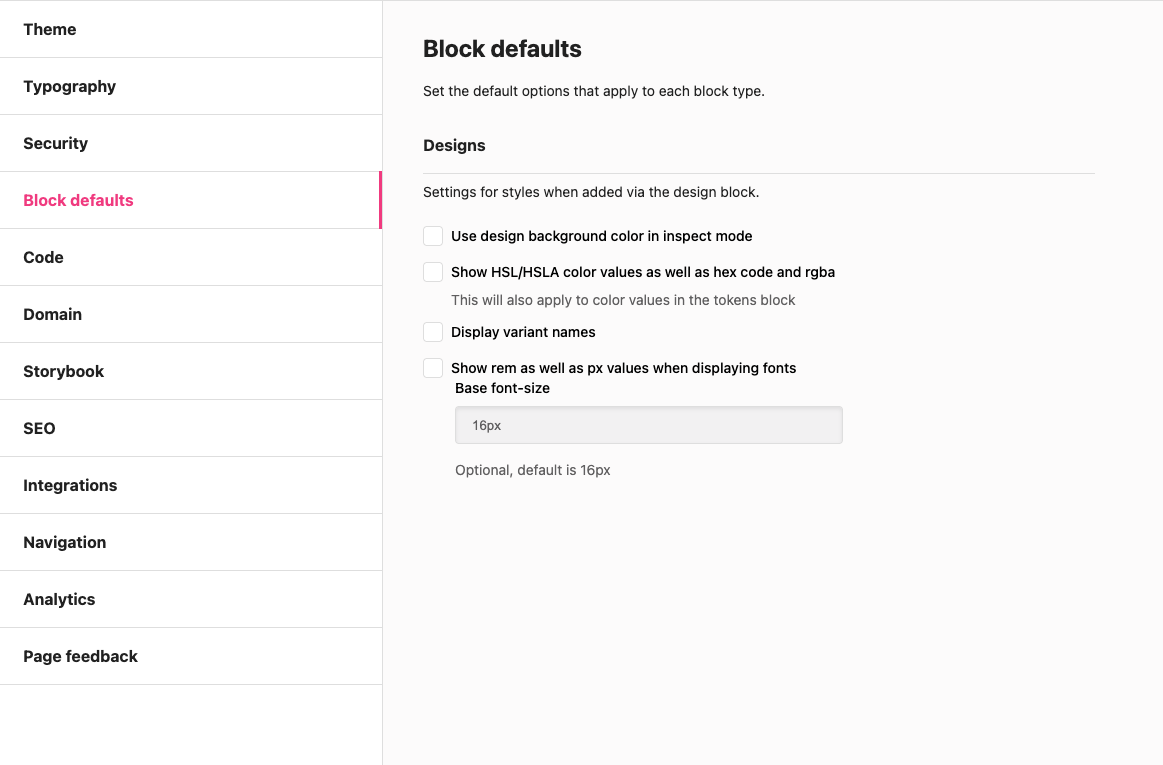Screen dimensions: 1163x765
Task: Click the Use design background color label
Action: pos(602,236)
